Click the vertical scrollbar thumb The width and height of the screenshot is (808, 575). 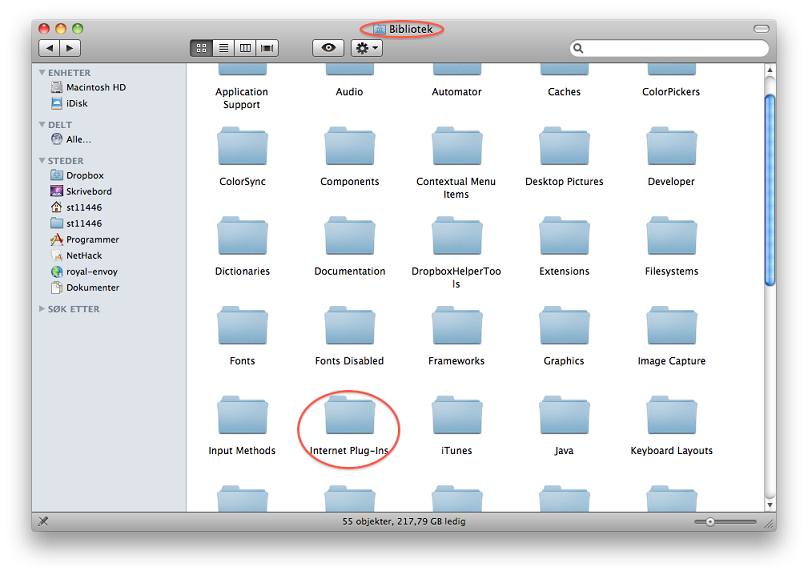tap(769, 190)
